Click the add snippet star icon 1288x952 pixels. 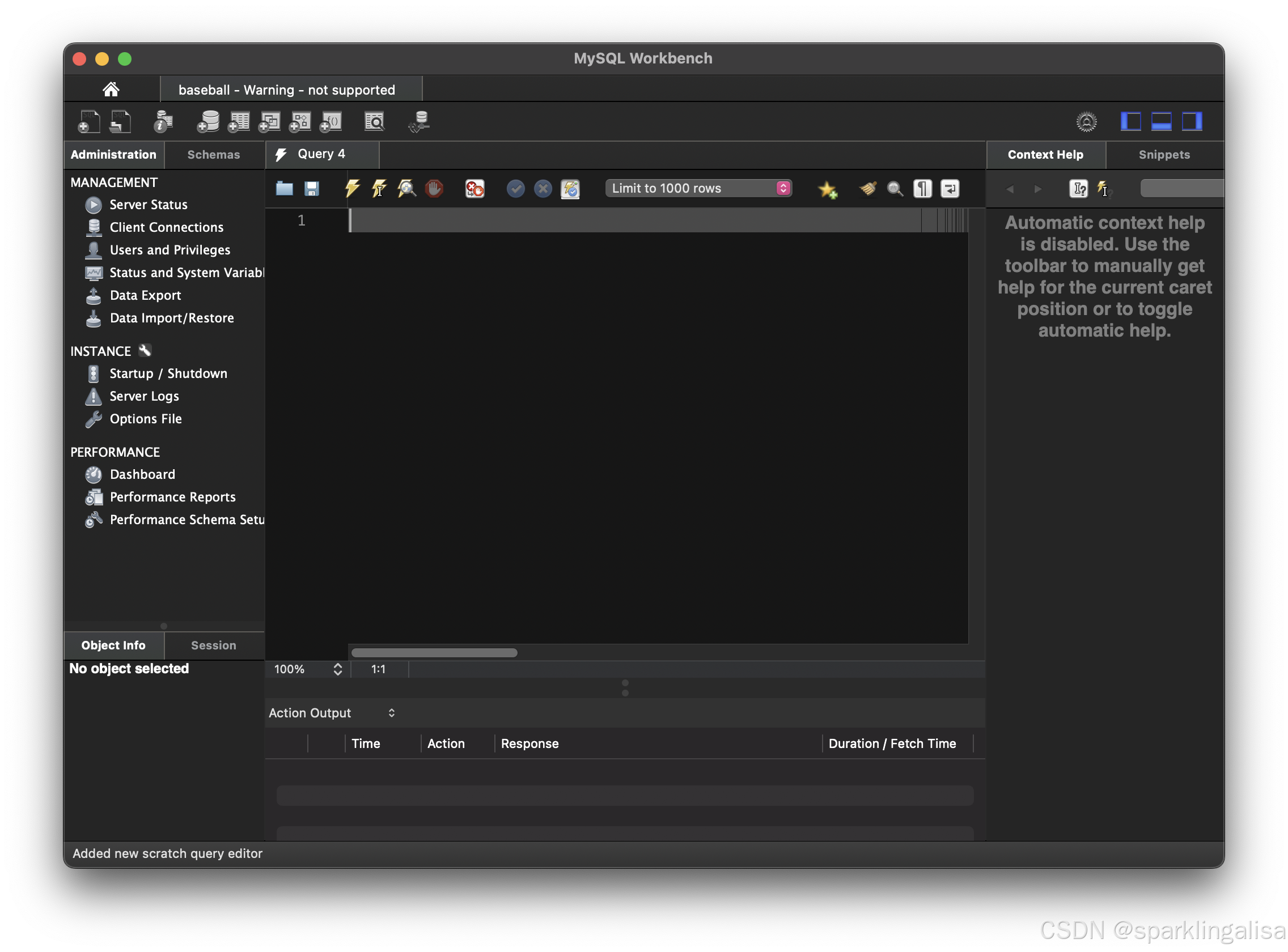[827, 189]
